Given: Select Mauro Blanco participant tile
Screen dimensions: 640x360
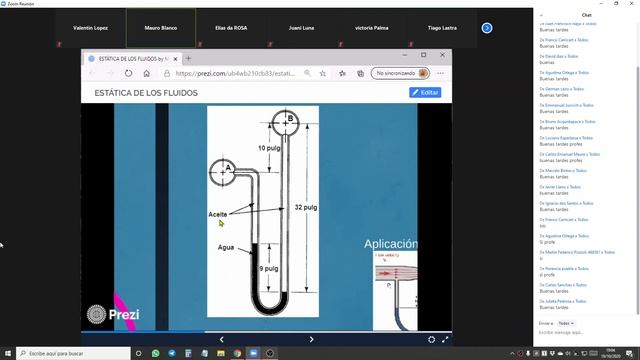Looking at the screenshot, I should (x=161, y=28).
